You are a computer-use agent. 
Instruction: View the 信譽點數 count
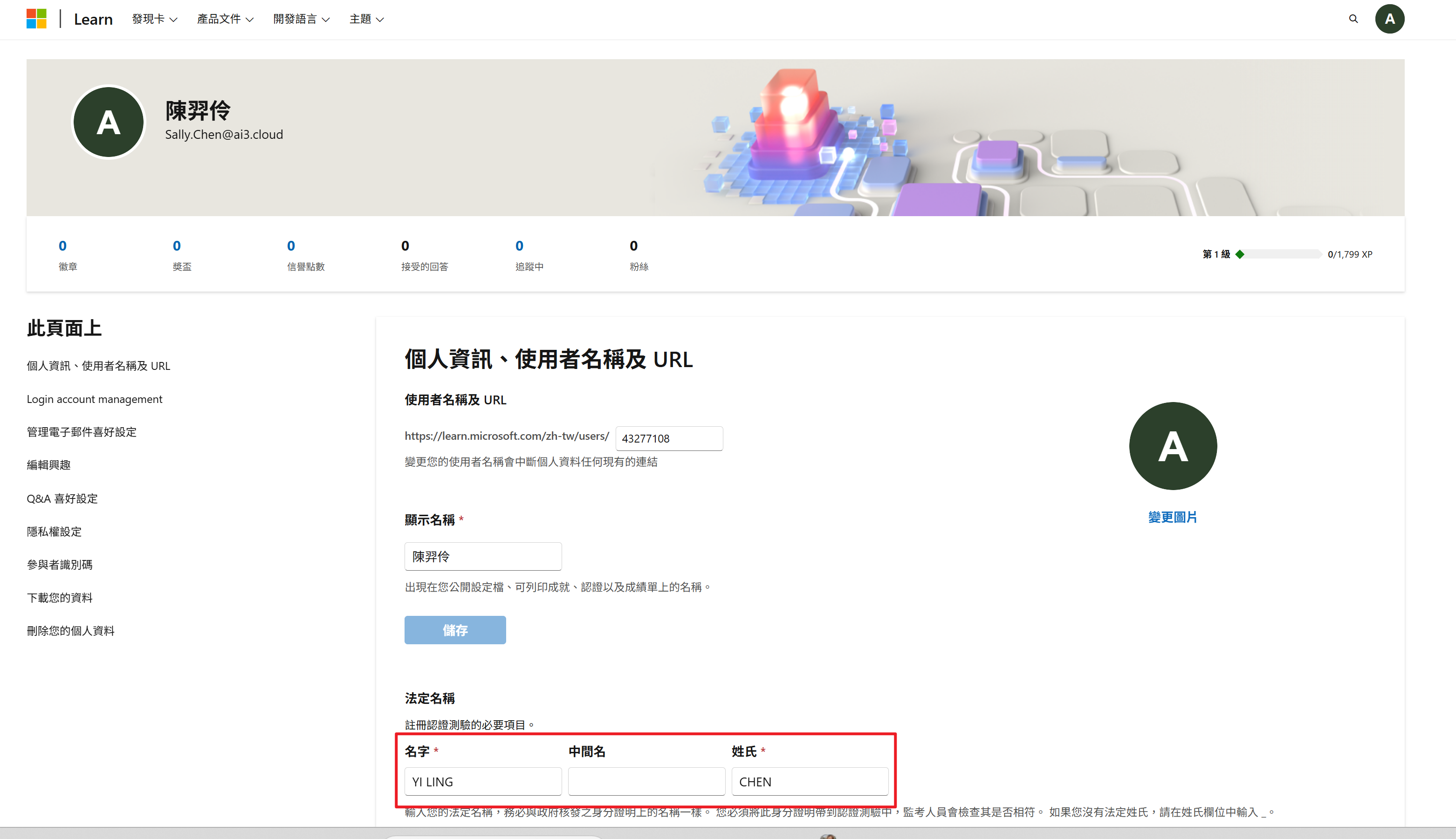pyautogui.click(x=291, y=246)
